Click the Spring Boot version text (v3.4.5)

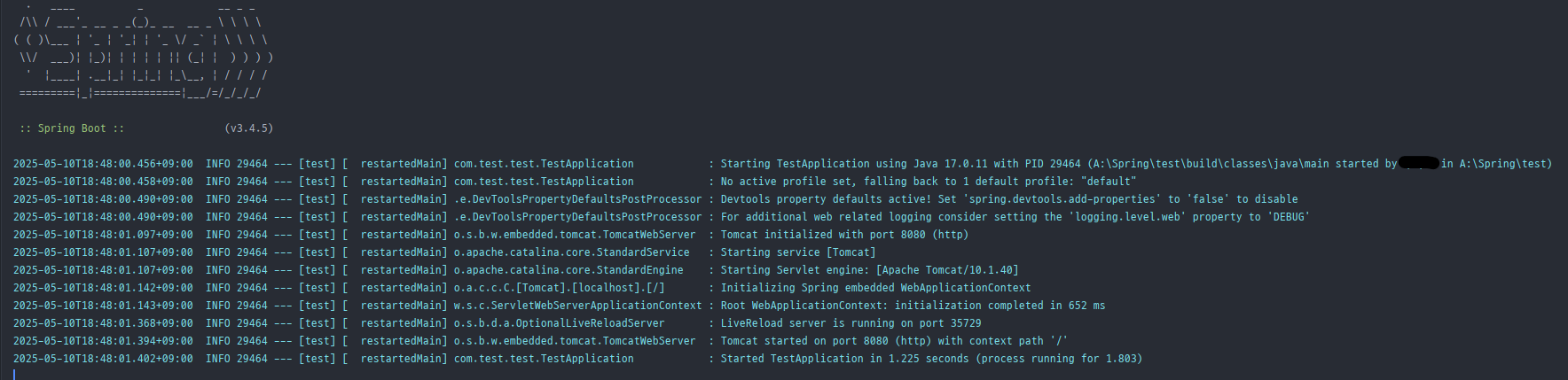pyautogui.click(x=249, y=128)
